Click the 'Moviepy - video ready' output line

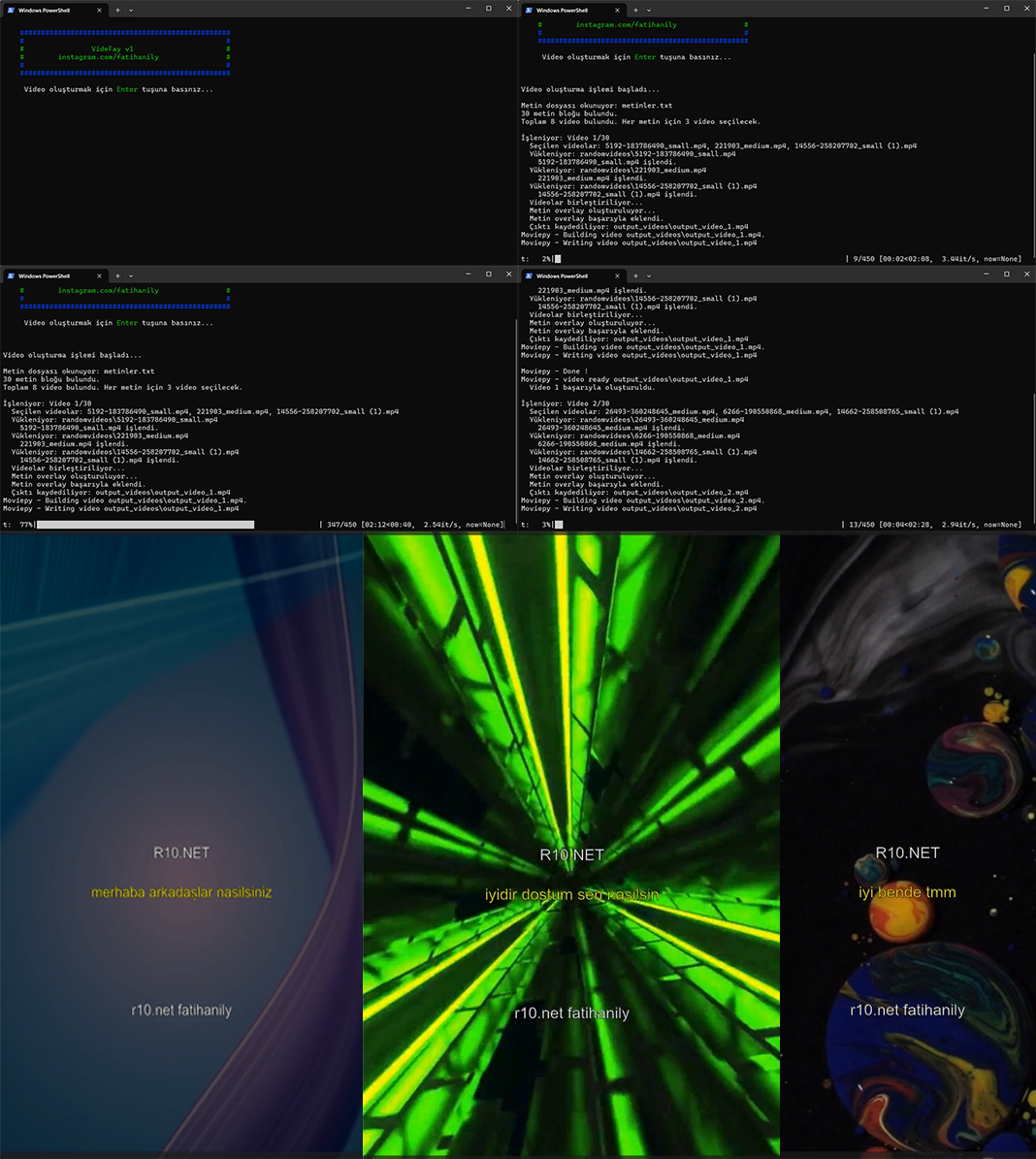(634, 379)
